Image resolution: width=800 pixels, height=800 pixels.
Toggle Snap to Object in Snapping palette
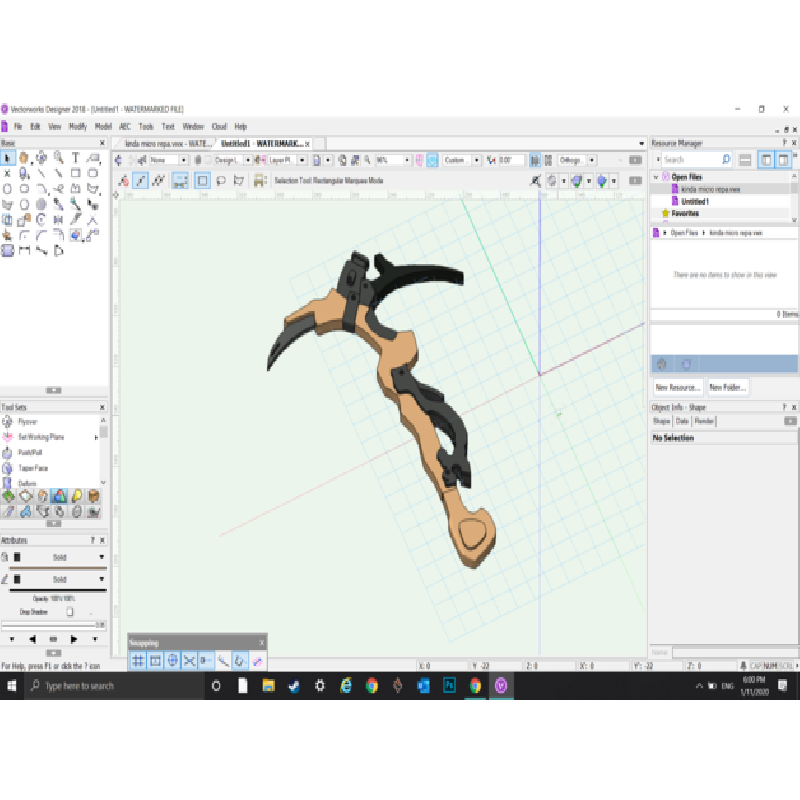click(x=155, y=661)
